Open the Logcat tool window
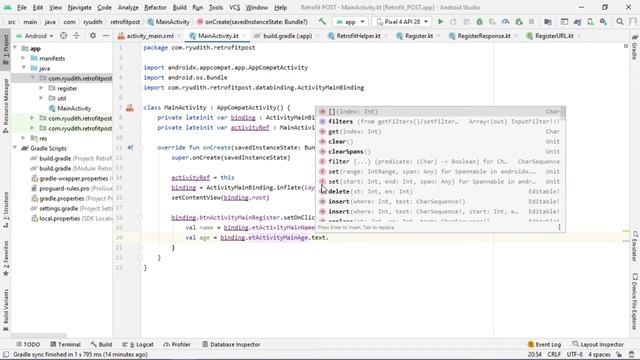 138,344
